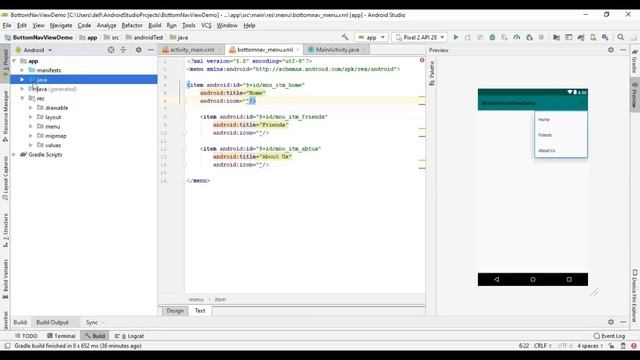This screenshot has height=360, width=640.
Task: Select the Build Output tab
Action: [x=52, y=322]
